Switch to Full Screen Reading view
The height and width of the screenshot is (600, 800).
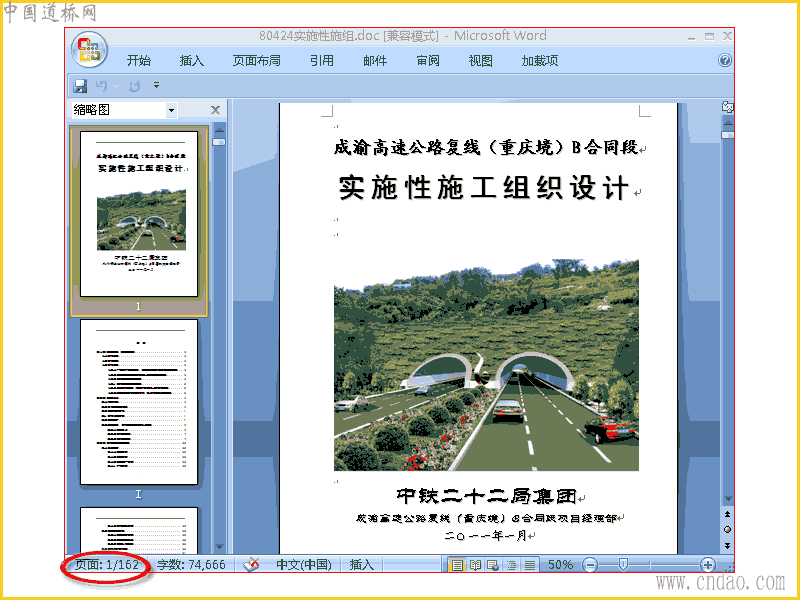[476, 565]
